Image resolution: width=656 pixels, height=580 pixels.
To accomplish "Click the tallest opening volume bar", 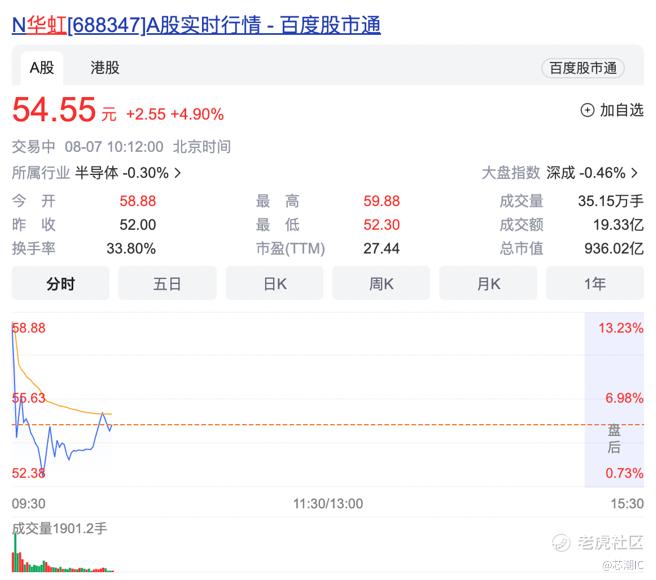I will 15,552.
